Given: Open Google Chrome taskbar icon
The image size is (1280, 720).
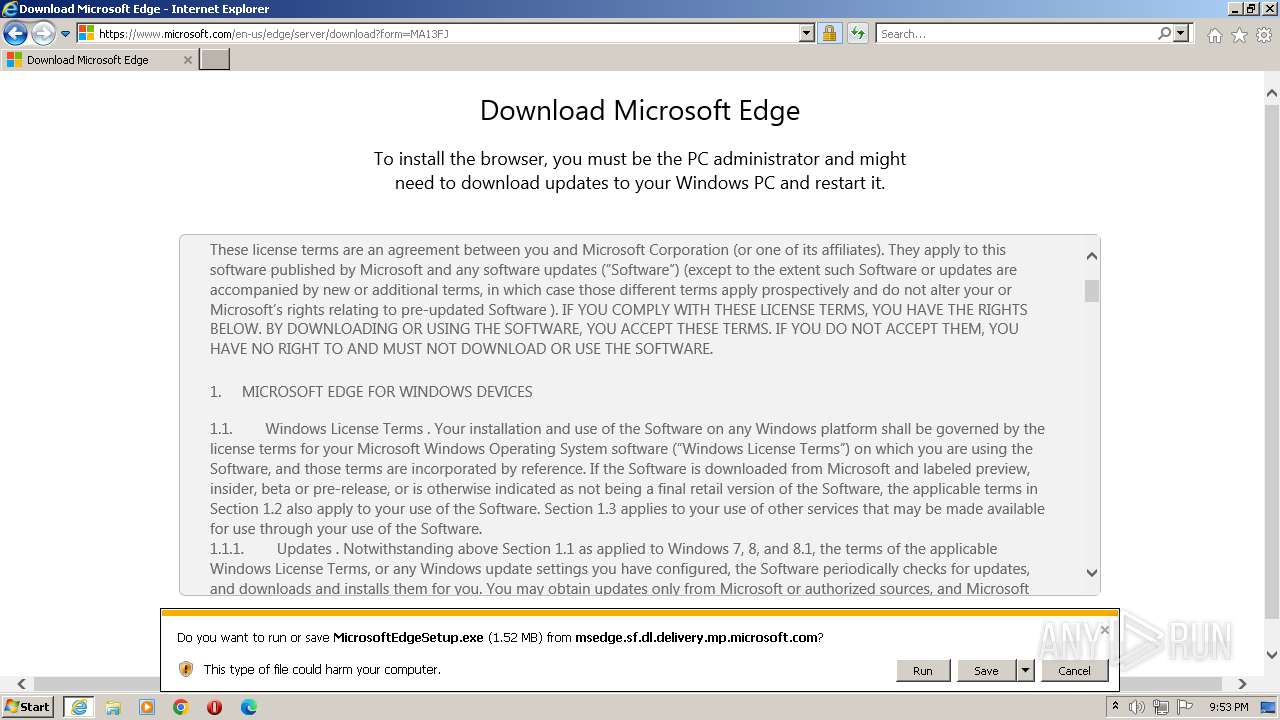Looking at the screenshot, I should tap(181, 707).
